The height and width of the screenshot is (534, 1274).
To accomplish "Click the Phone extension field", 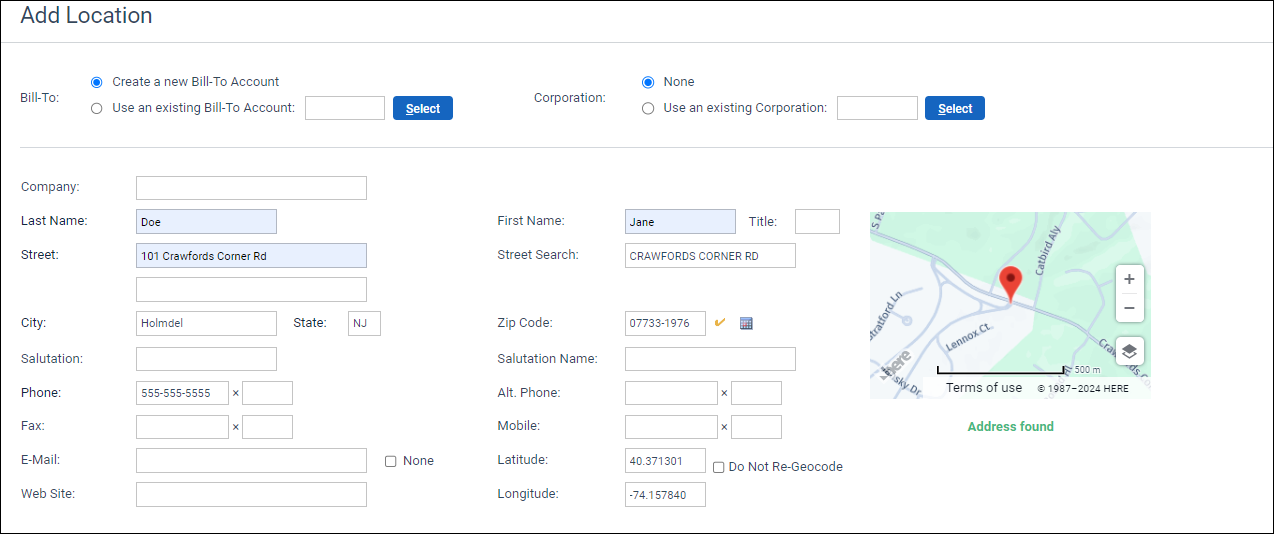I will tap(267, 393).
